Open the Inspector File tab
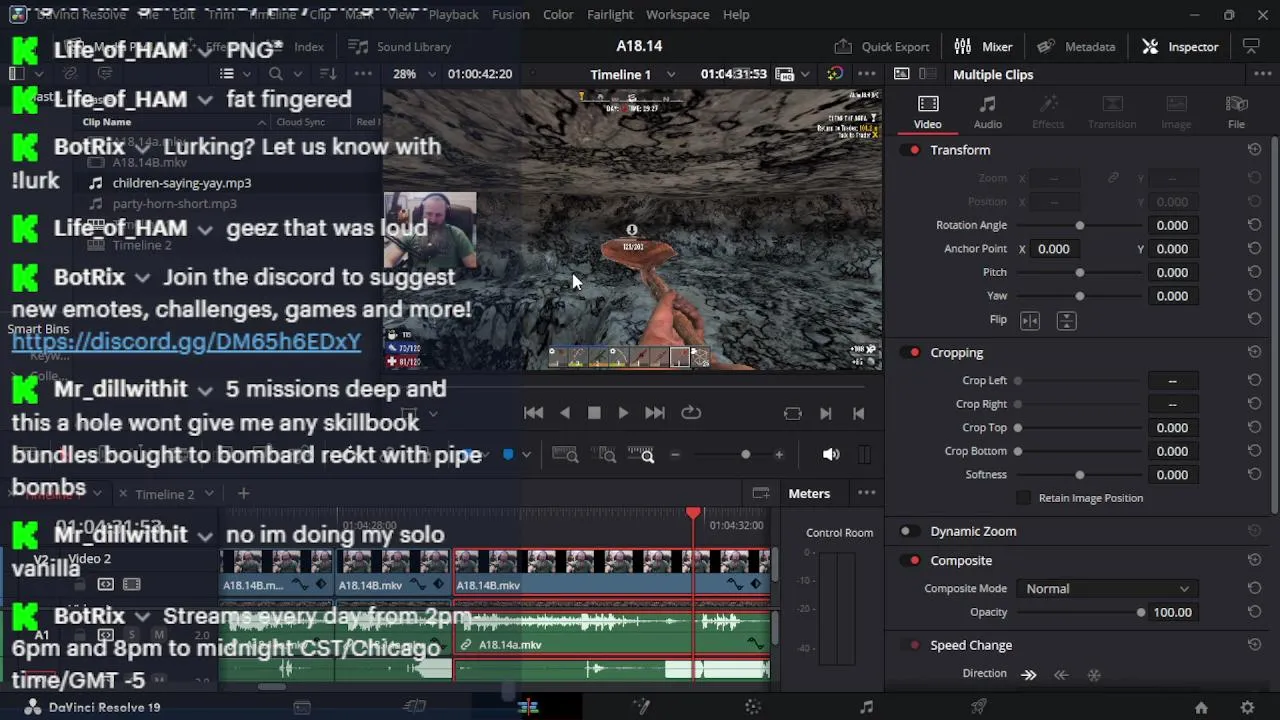 (x=1236, y=112)
